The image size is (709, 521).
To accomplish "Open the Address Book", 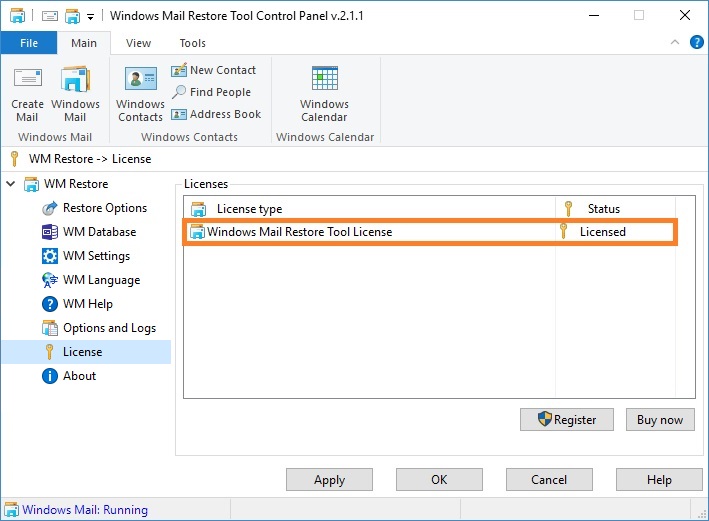I will [216, 114].
